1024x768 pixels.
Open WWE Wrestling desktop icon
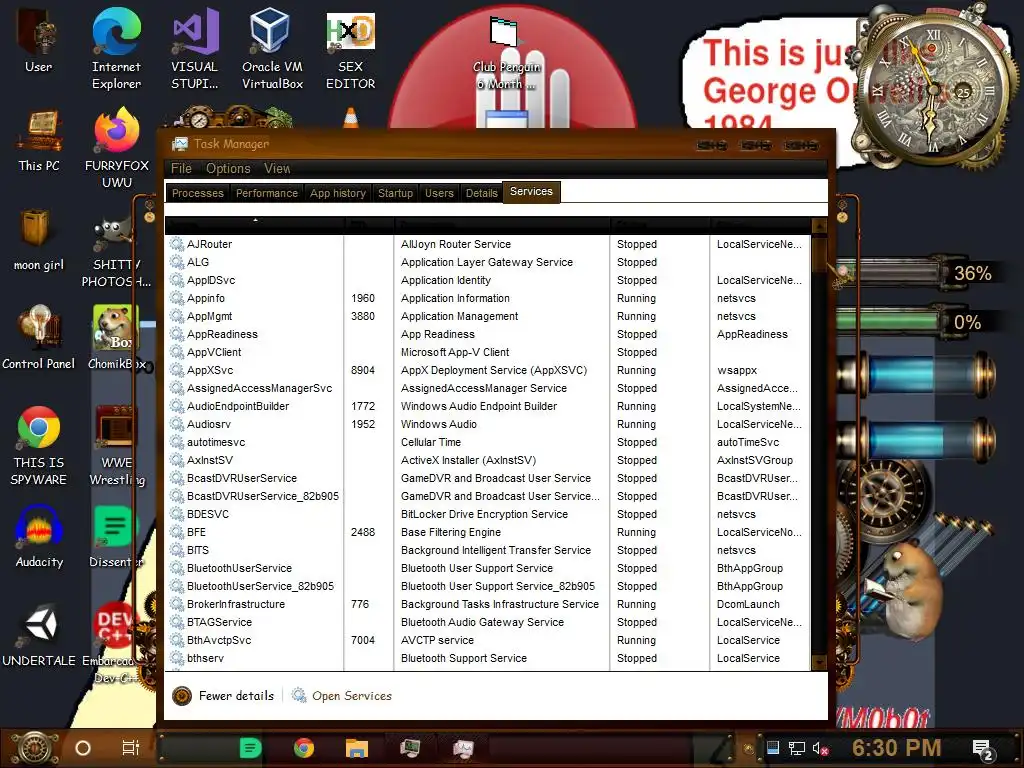point(116,447)
